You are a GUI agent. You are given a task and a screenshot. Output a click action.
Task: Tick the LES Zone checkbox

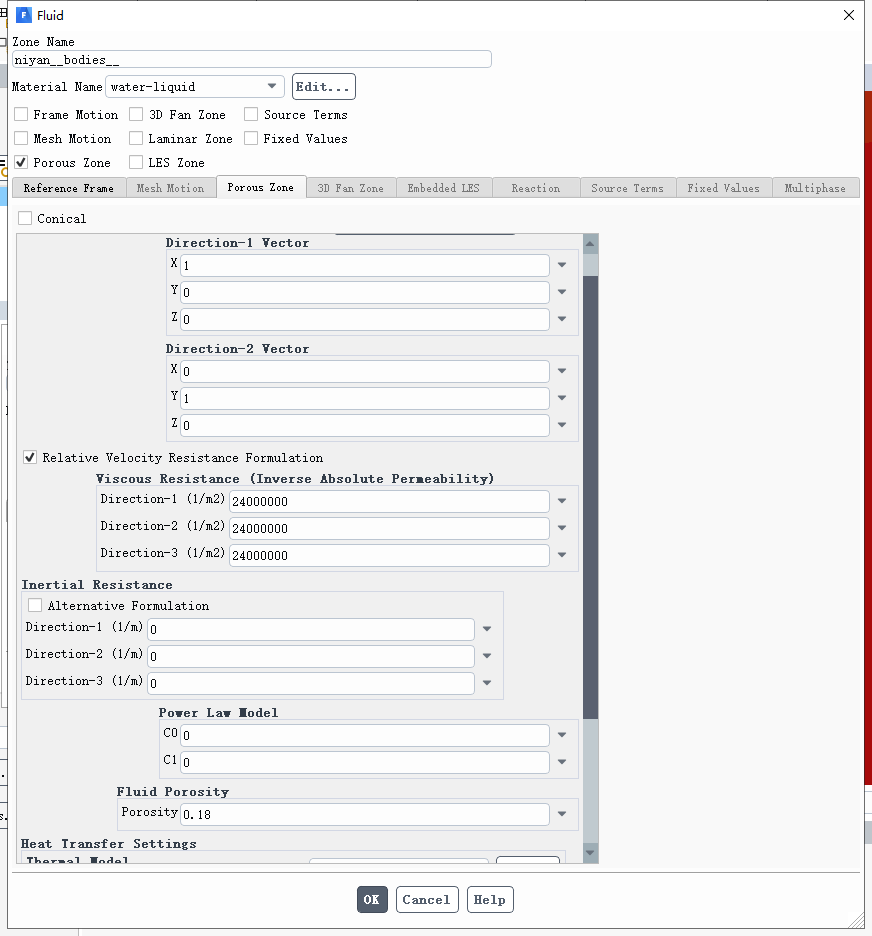pyautogui.click(x=136, y=162)
